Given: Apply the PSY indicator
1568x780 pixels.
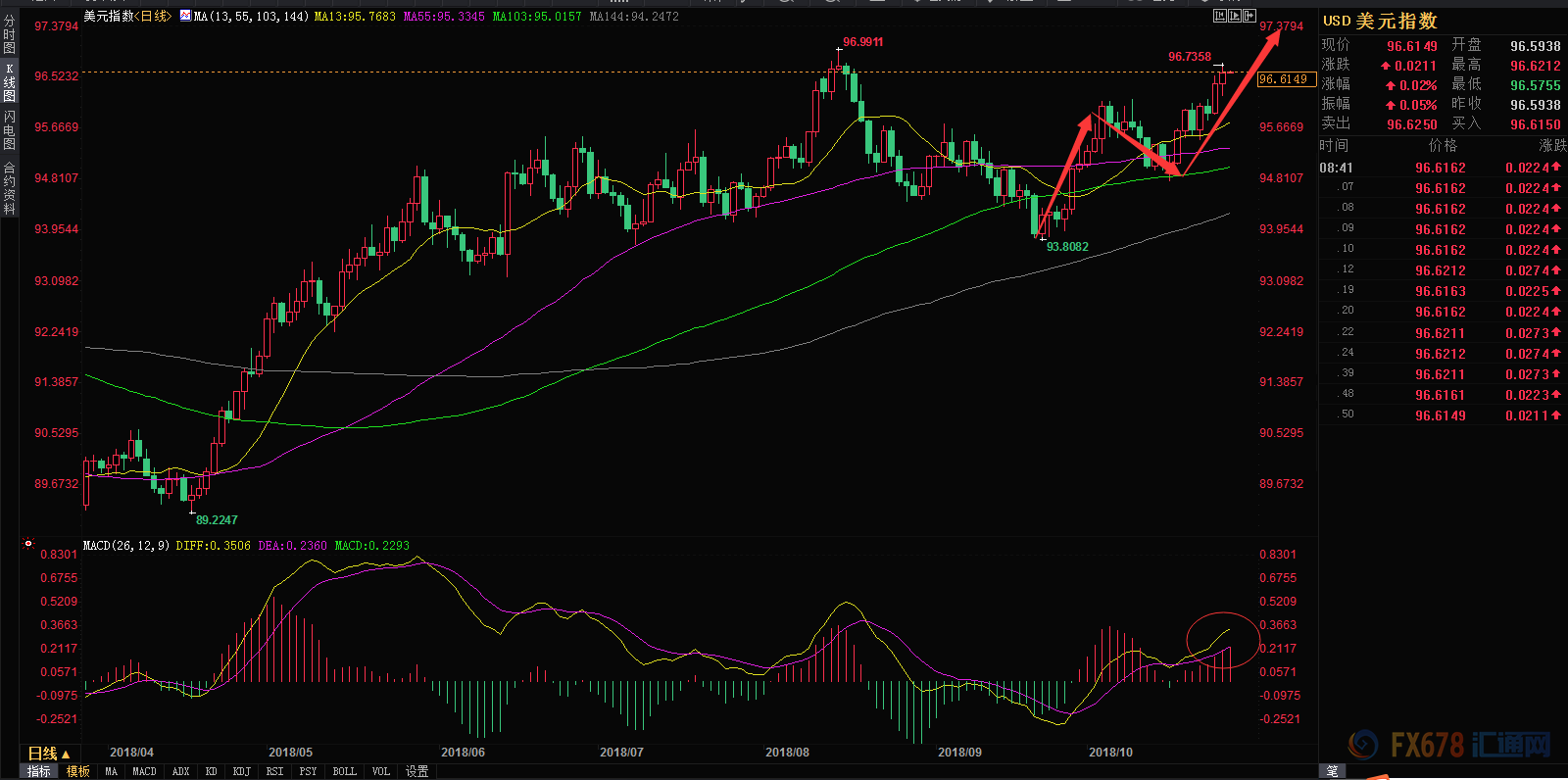Looking at the screenshot, I should 308,771.
